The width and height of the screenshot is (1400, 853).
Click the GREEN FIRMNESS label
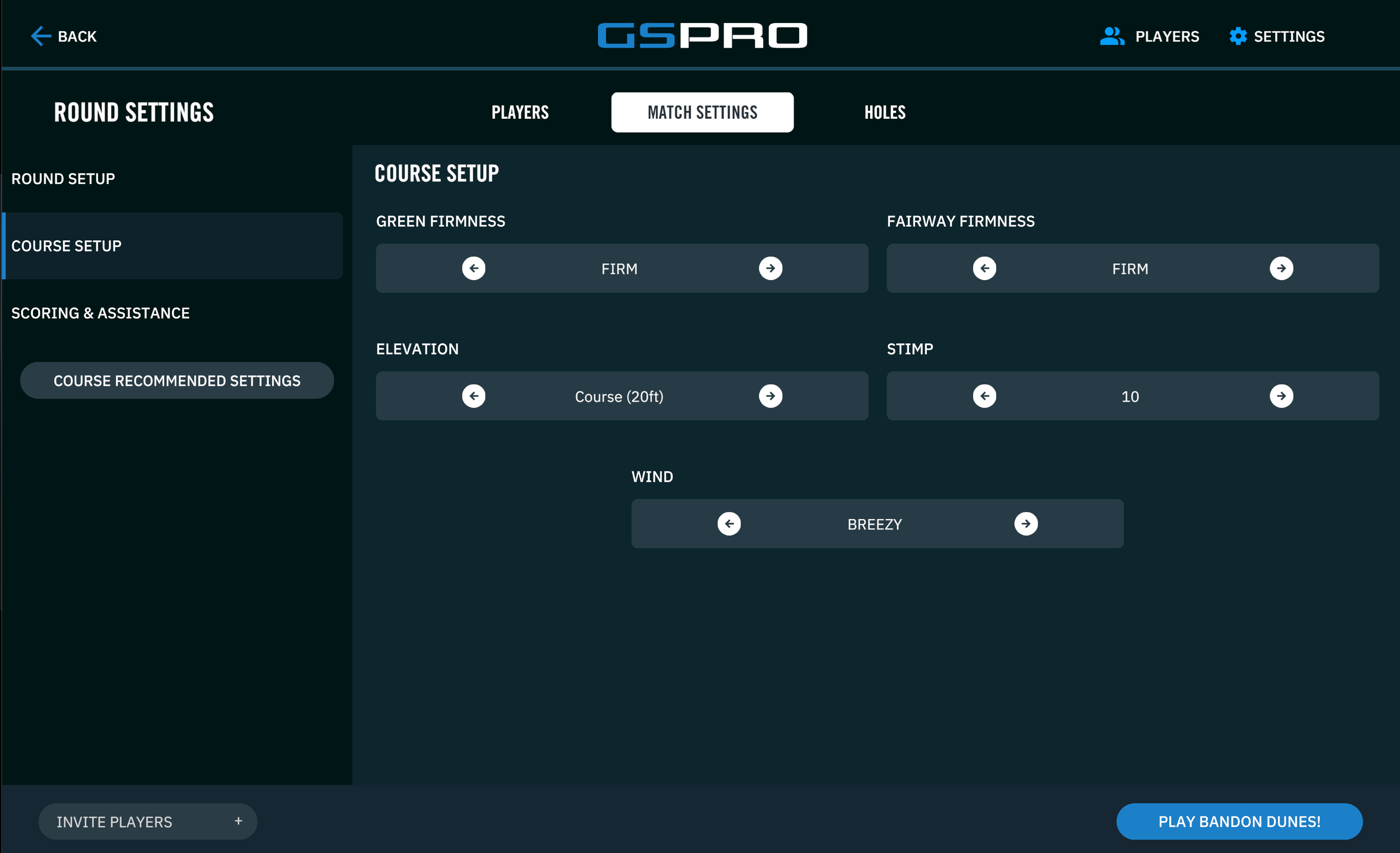pyautogui.click(x=440, y=221)
